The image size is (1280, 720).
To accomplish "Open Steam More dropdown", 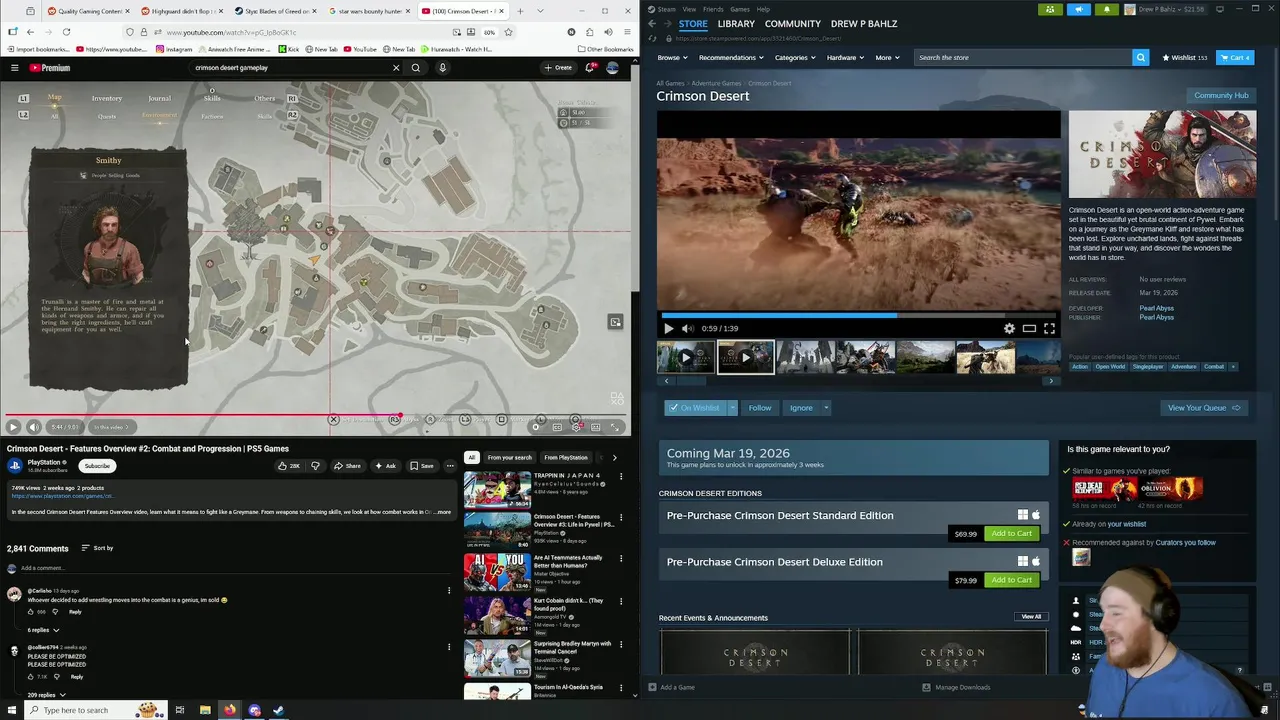I will [x=887, y=58].
